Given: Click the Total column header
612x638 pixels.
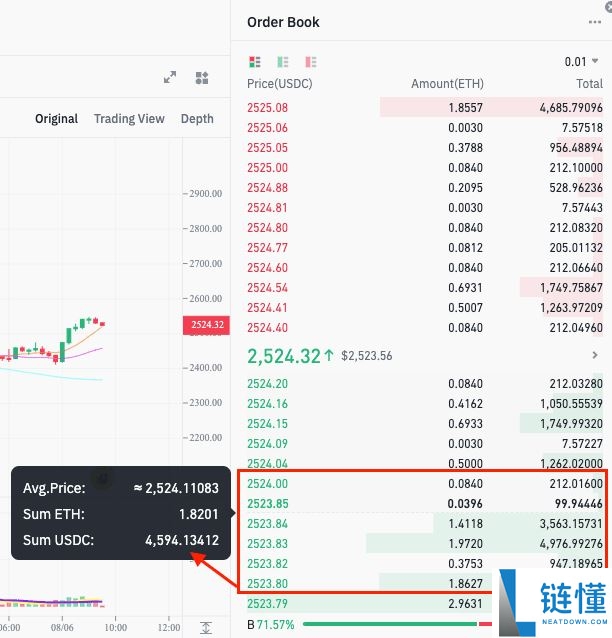Looking at the screenshot, I should [x=589, y=84].
